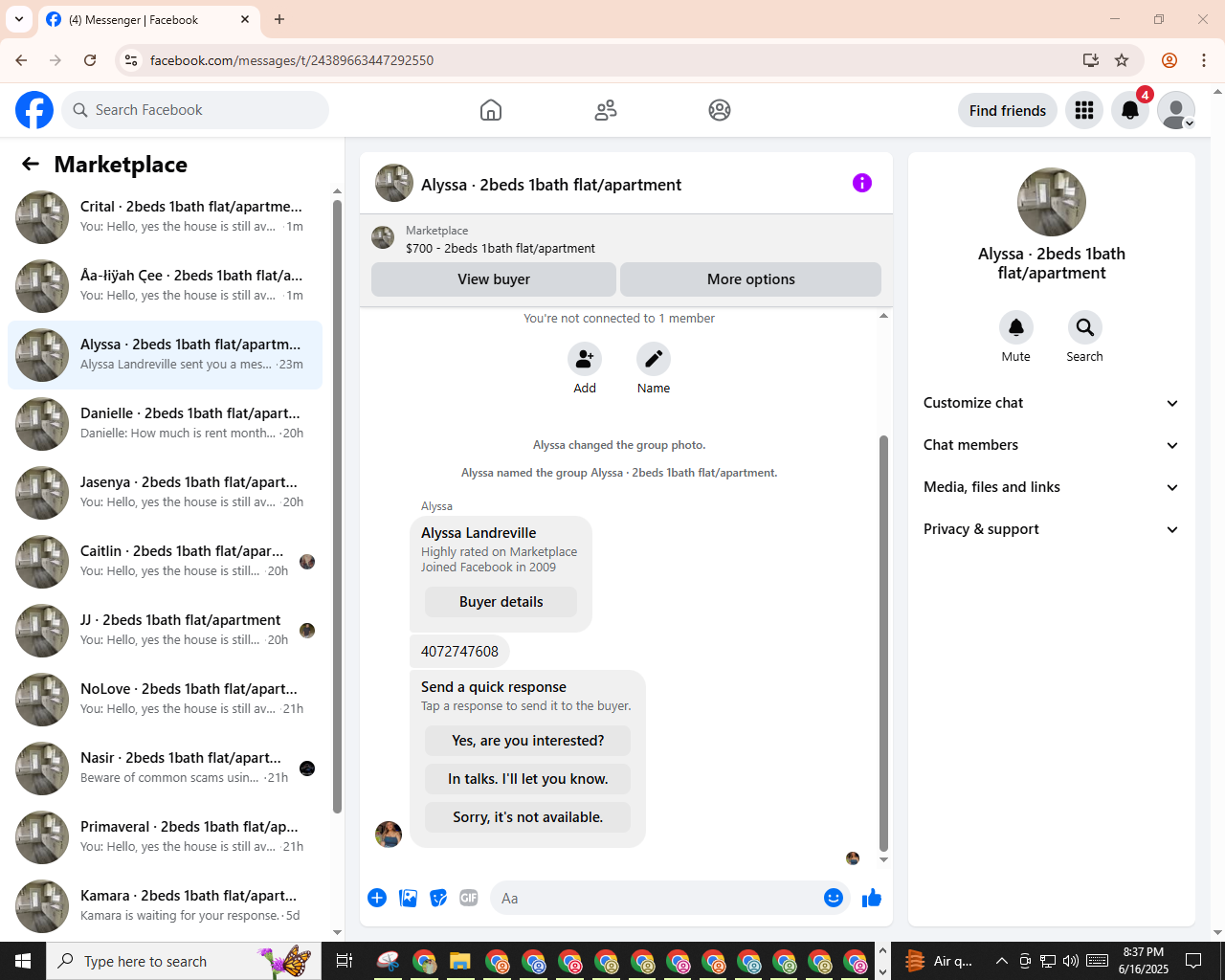Open the Home feed icon
1225x980 pixels.
491,110
